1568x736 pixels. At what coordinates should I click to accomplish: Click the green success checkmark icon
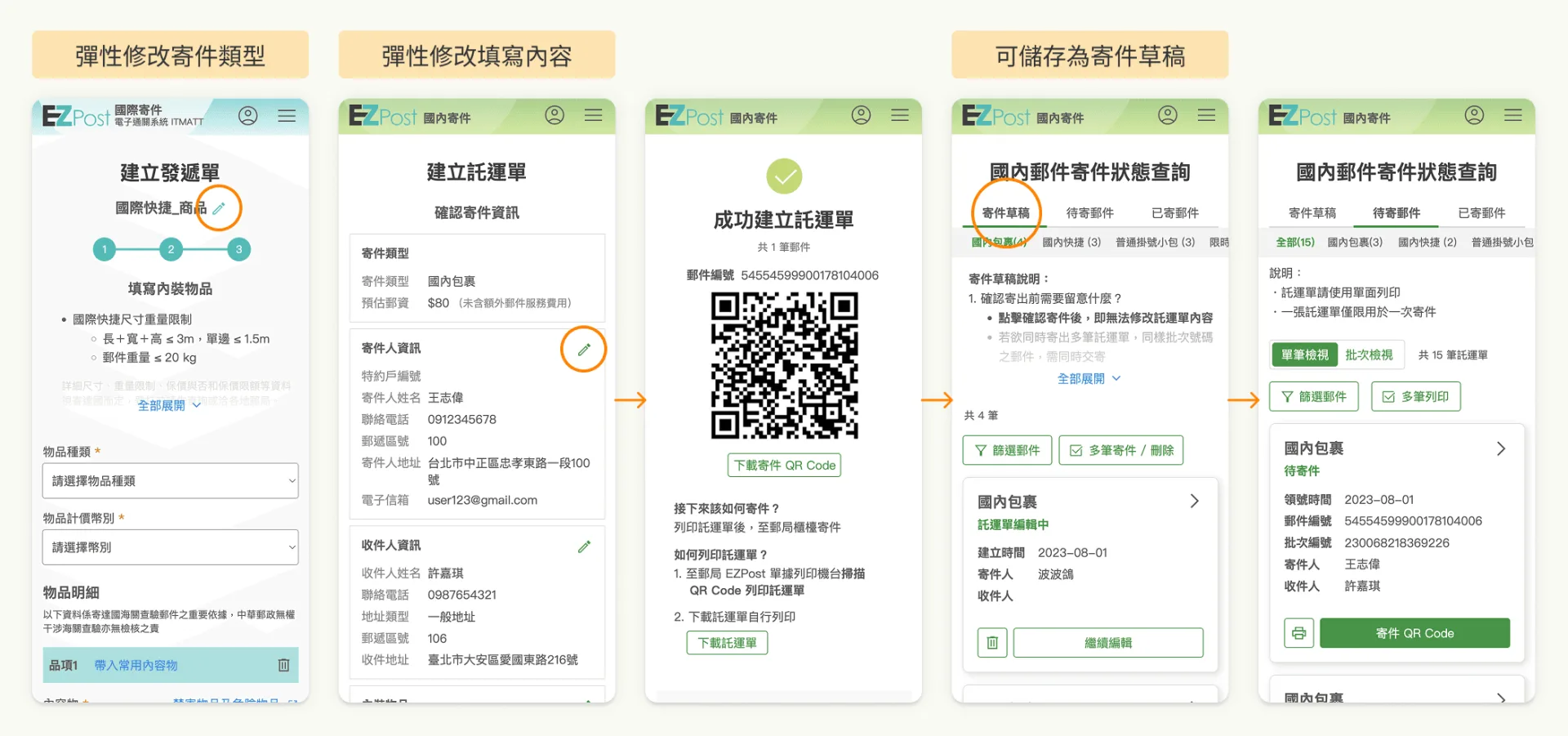[784, 176]
